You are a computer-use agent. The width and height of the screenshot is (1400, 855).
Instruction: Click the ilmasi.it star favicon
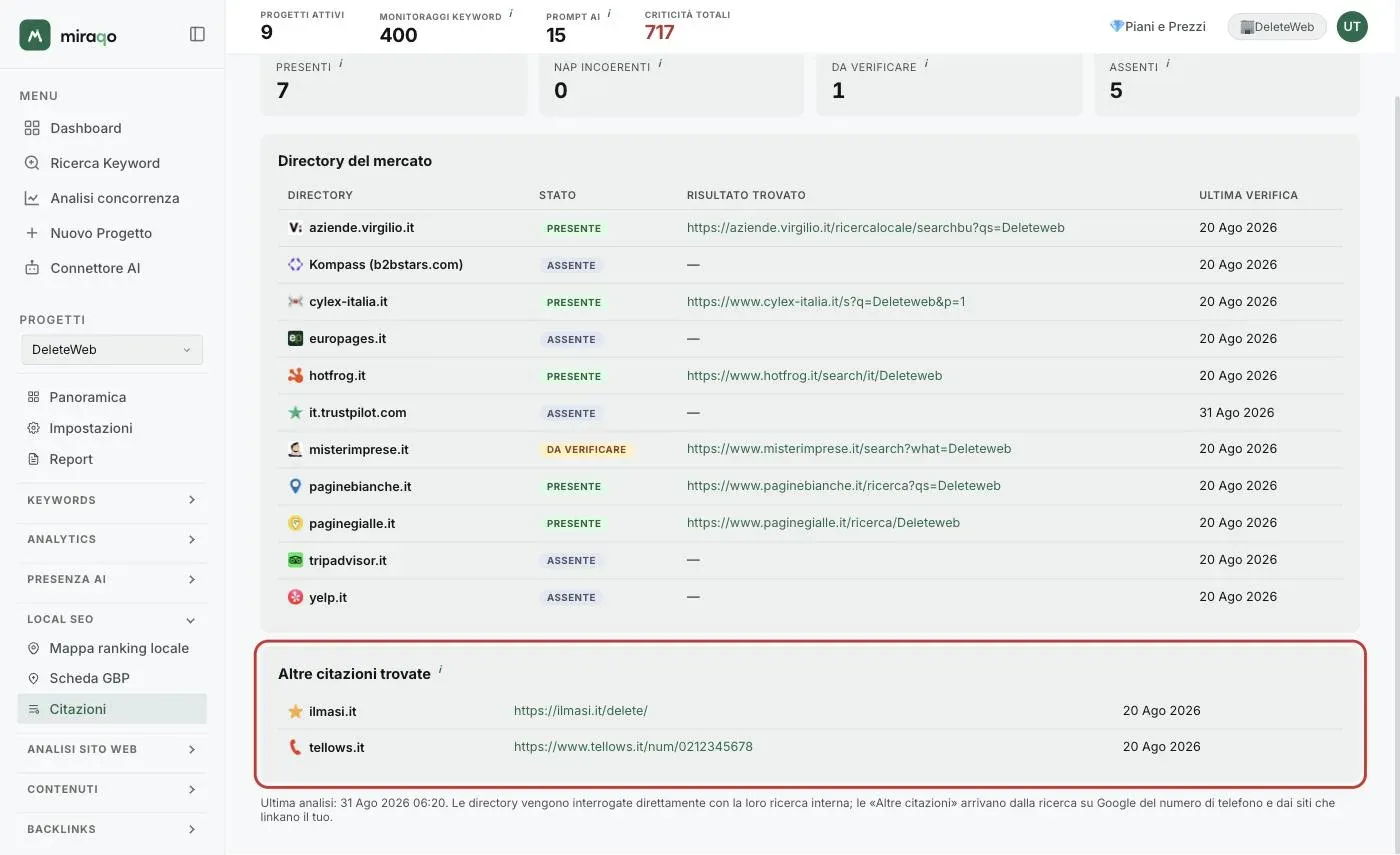pos(295,712)
